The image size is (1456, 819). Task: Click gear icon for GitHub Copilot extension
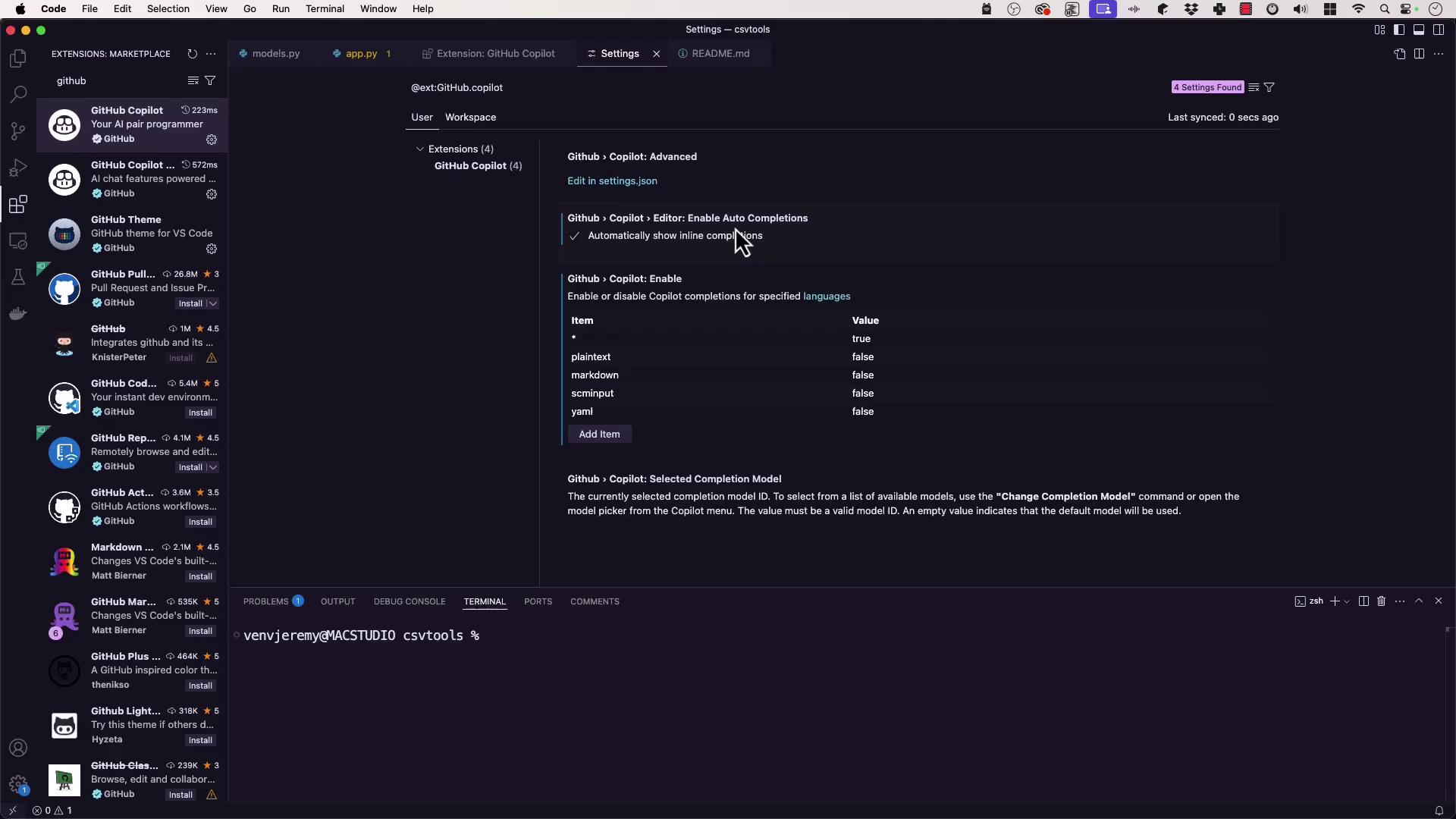tap(212, 140)
